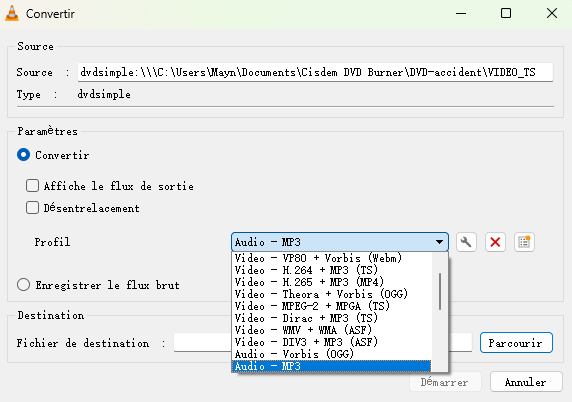Click the Démarrer button

pos(445,382)
